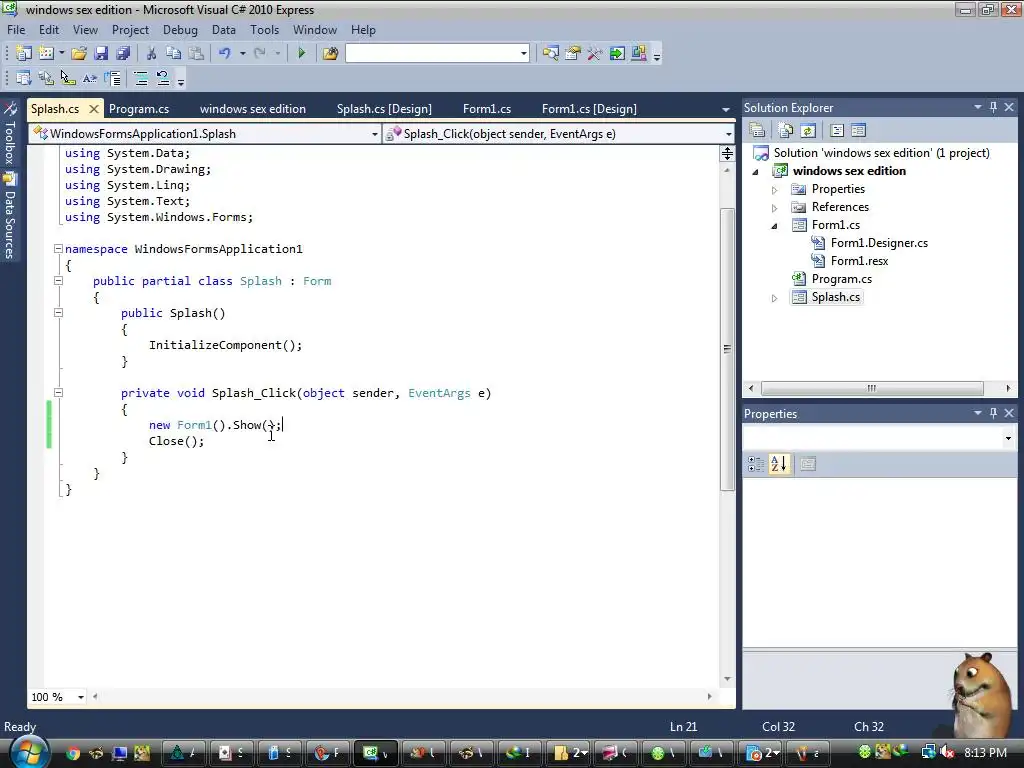Click the Display Word Completion icon
The height and width of the screenshot is (768, 1024).
[x=90, y=79]
